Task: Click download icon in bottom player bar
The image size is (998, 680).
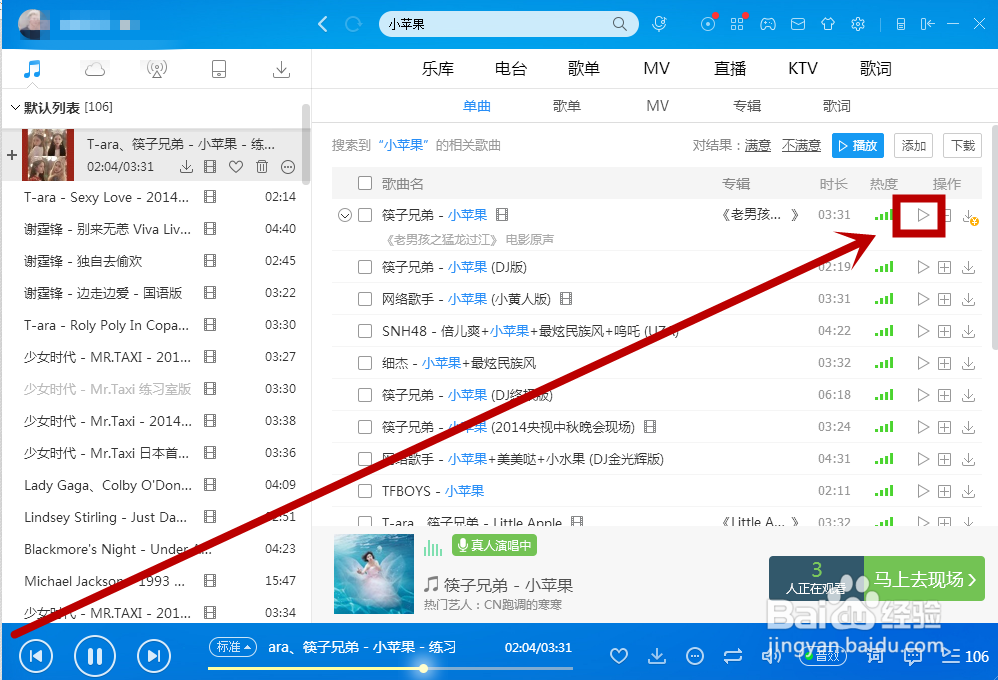Action: [657, 655]
